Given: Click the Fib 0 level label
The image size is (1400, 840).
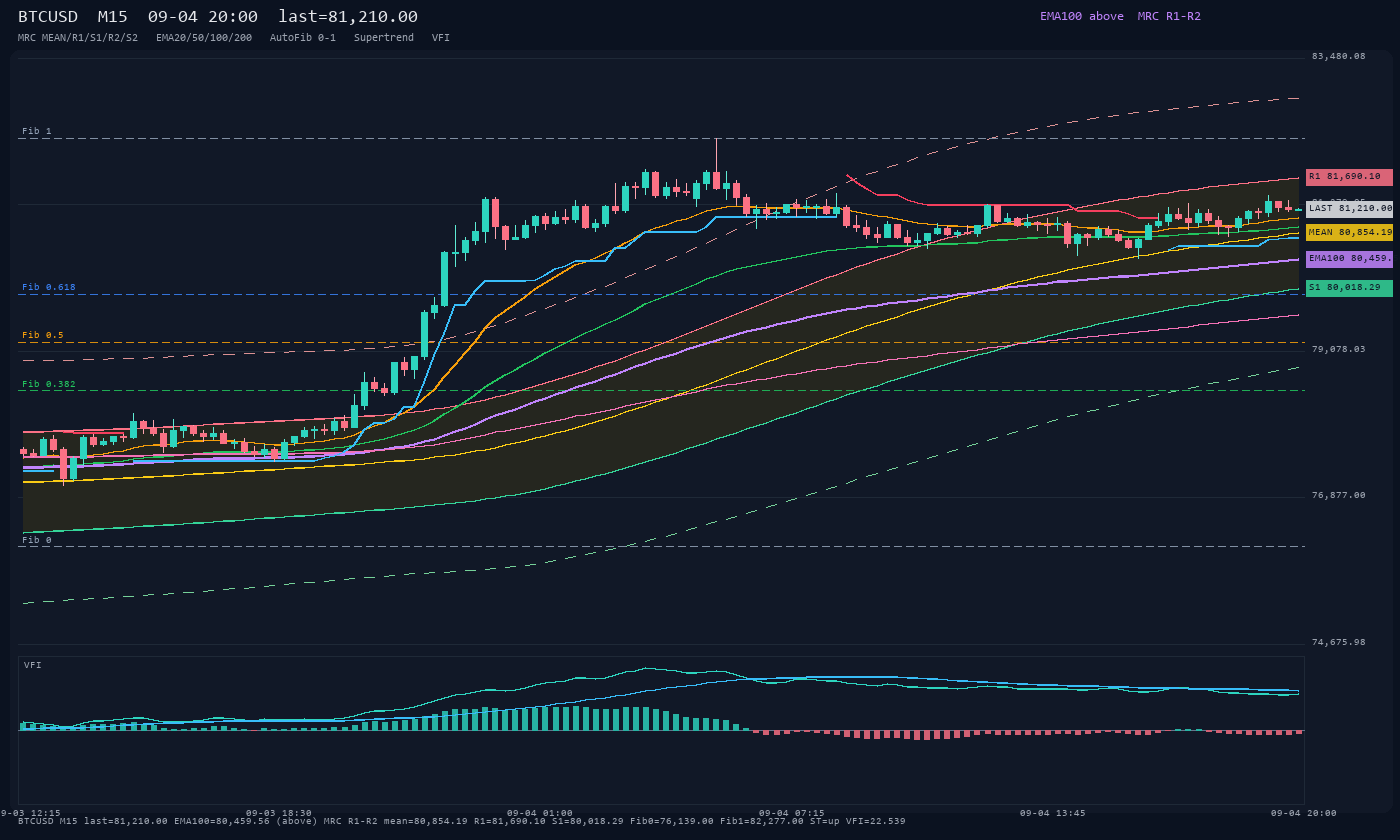Looking at the screenshot, I should (37, 540).
